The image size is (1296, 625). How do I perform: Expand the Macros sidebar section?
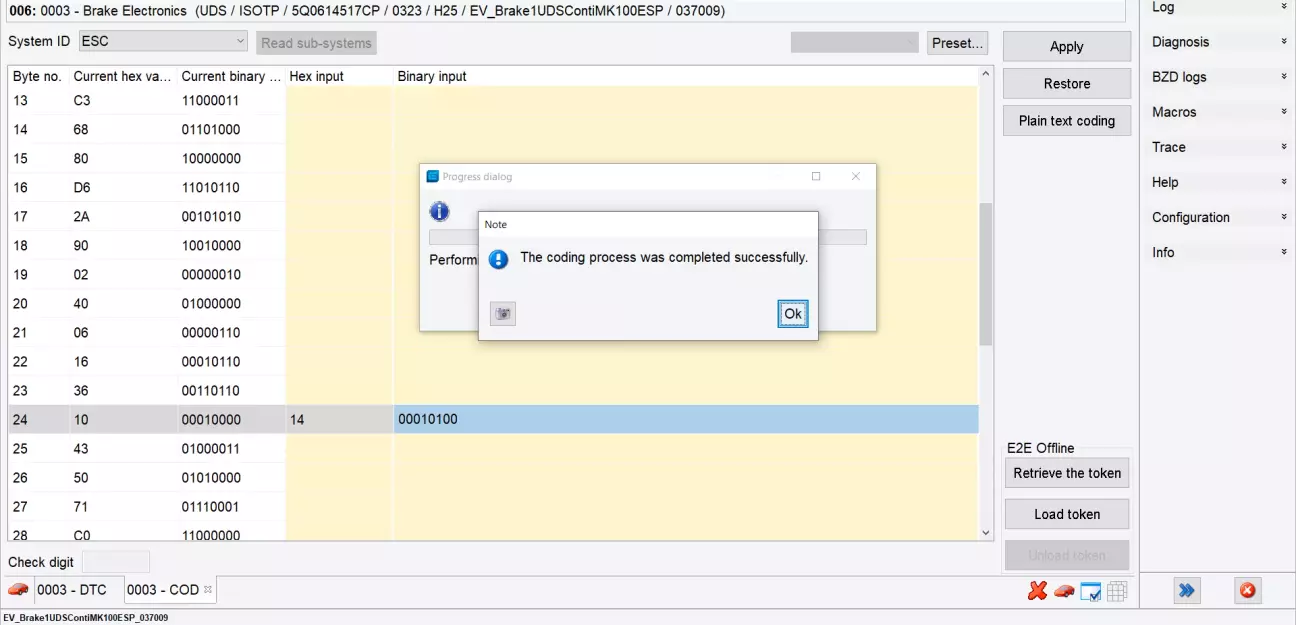tap(1218, 112)
